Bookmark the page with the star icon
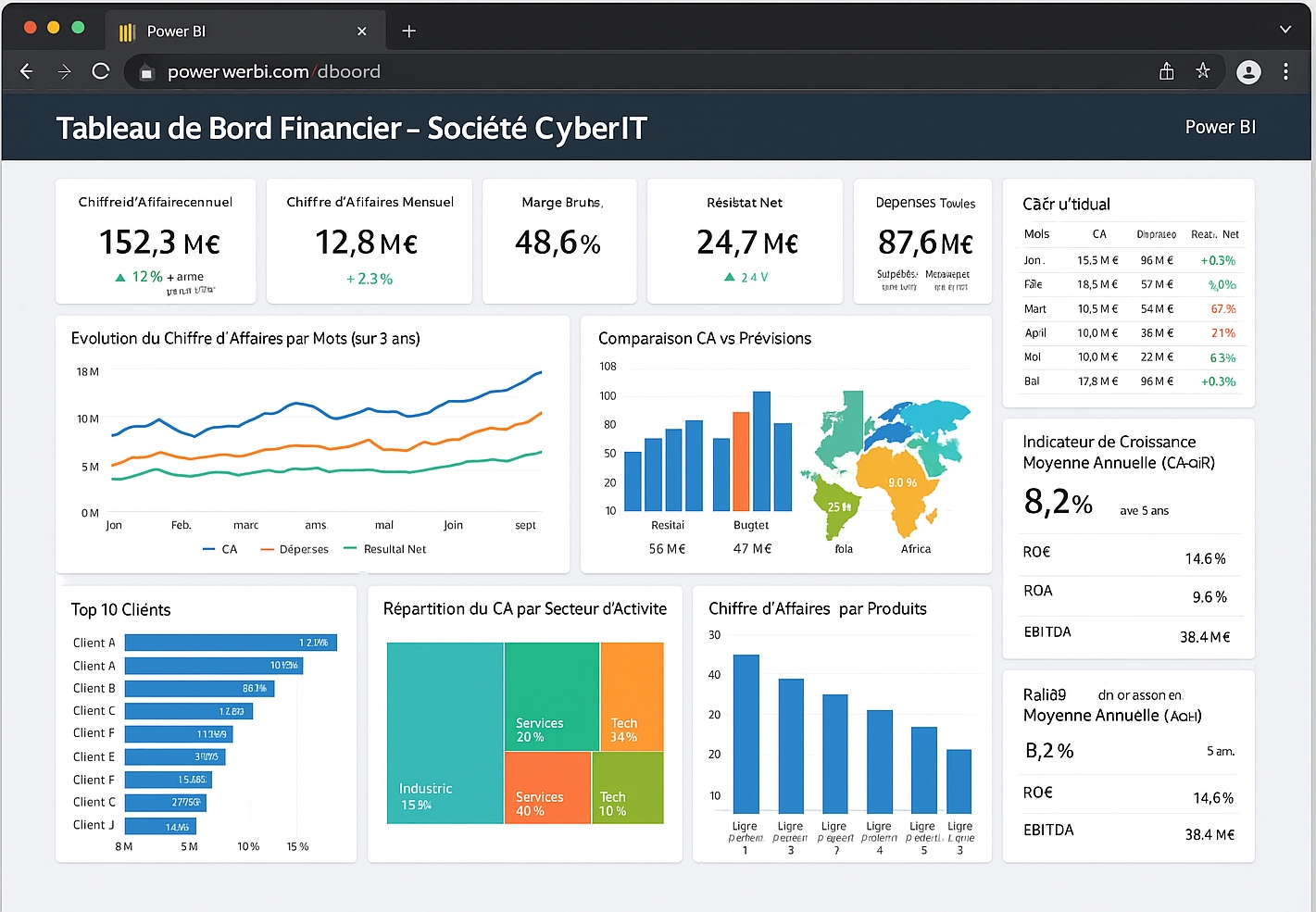The image size is (1316, 912). pos(1203,71)
